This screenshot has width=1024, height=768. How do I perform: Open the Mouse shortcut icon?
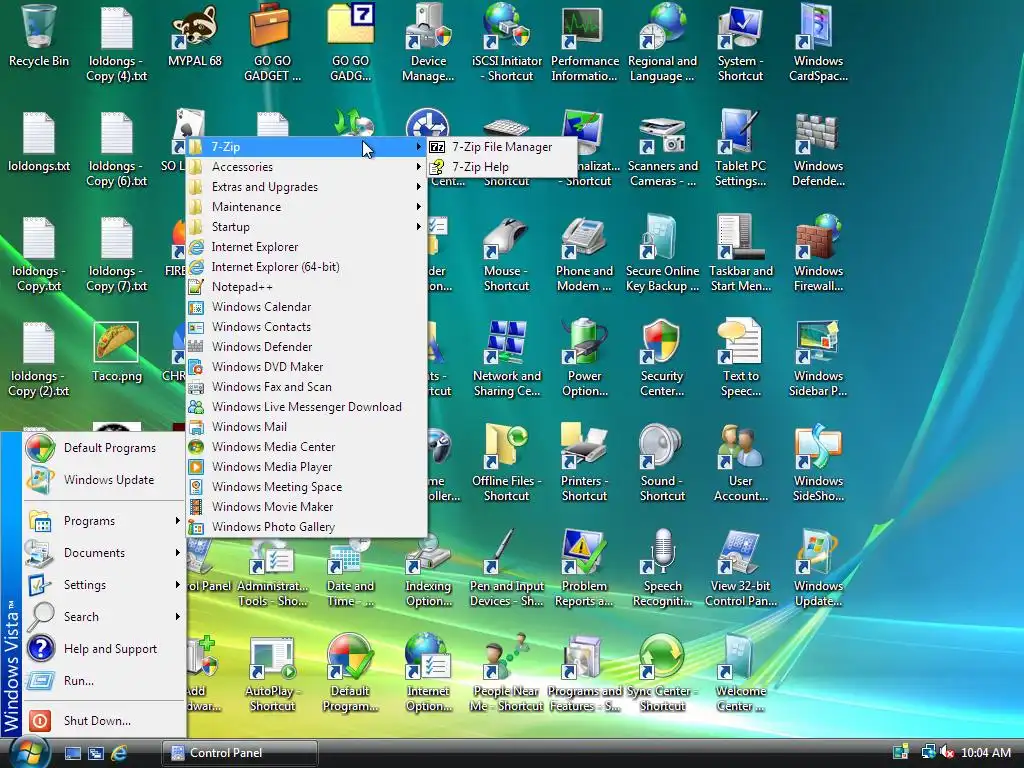tap(506, 253)
